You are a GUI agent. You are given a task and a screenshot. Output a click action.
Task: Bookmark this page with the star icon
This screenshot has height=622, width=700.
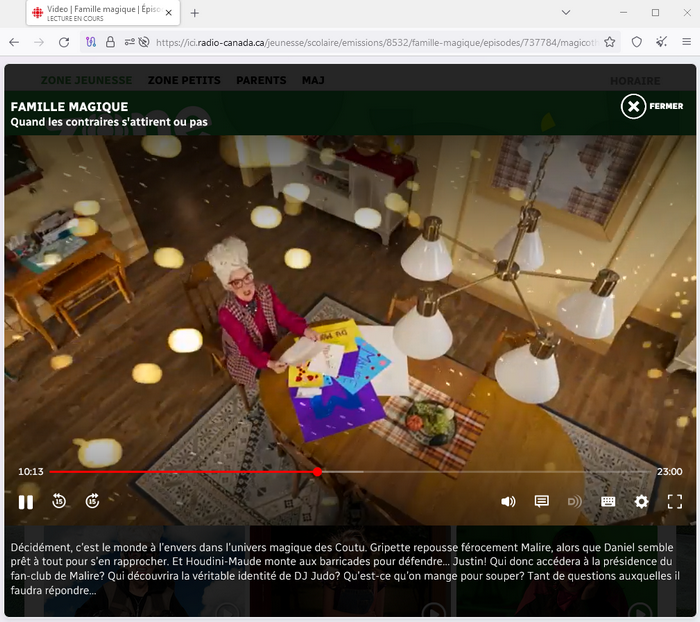[609, 42]
